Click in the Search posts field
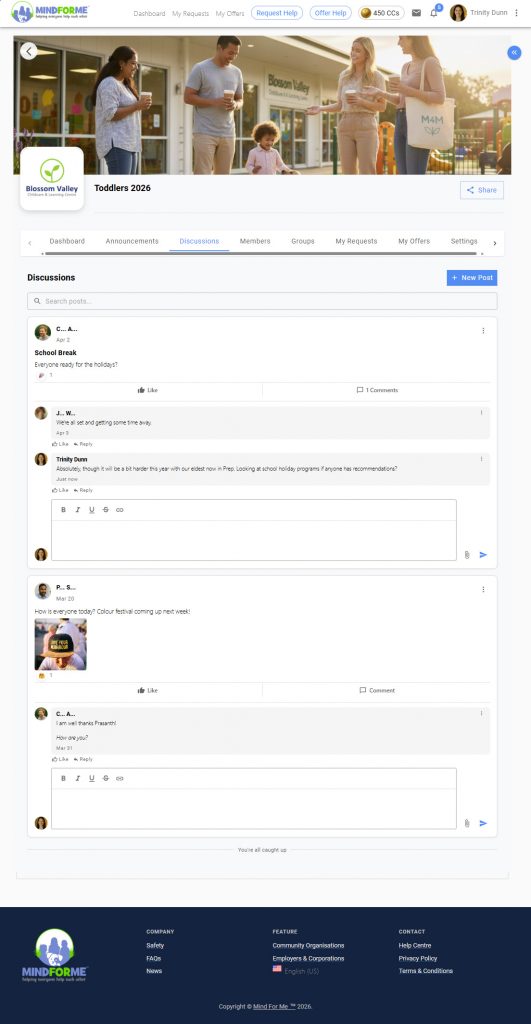Screen dimensions: 531x1024 (x=262, y=301)
